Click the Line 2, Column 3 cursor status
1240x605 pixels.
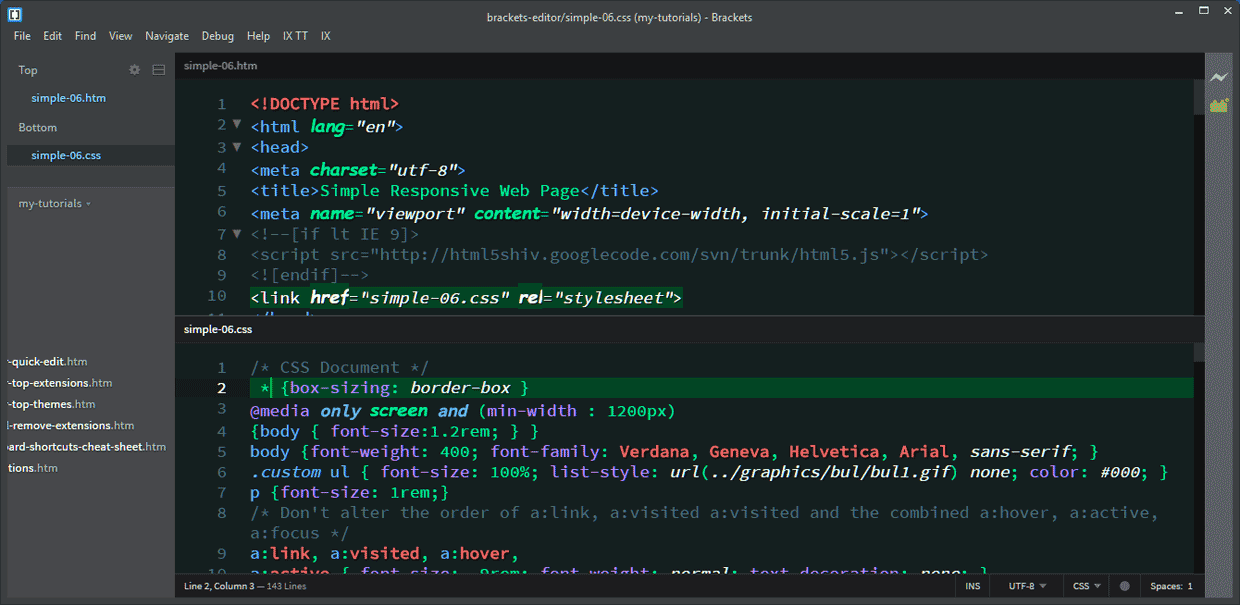click(221, 586)
